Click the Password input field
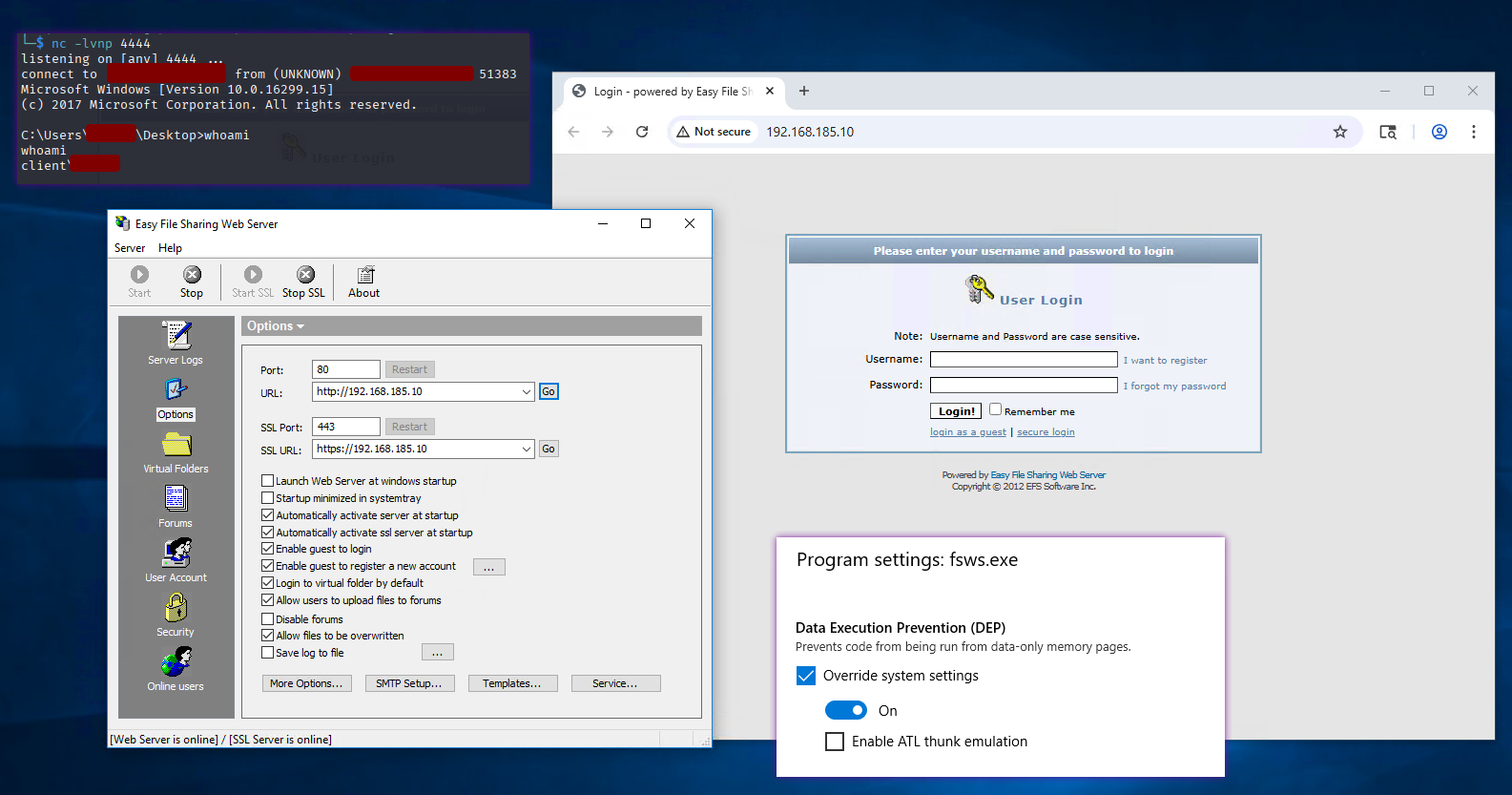 pos(1024,386)
